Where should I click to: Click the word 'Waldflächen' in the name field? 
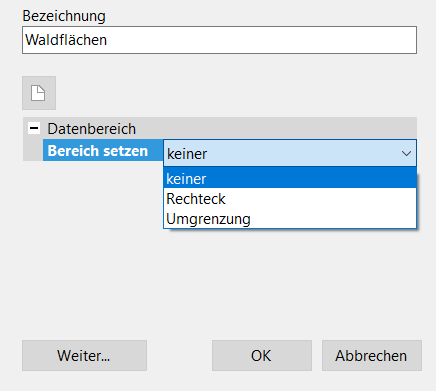66,40
